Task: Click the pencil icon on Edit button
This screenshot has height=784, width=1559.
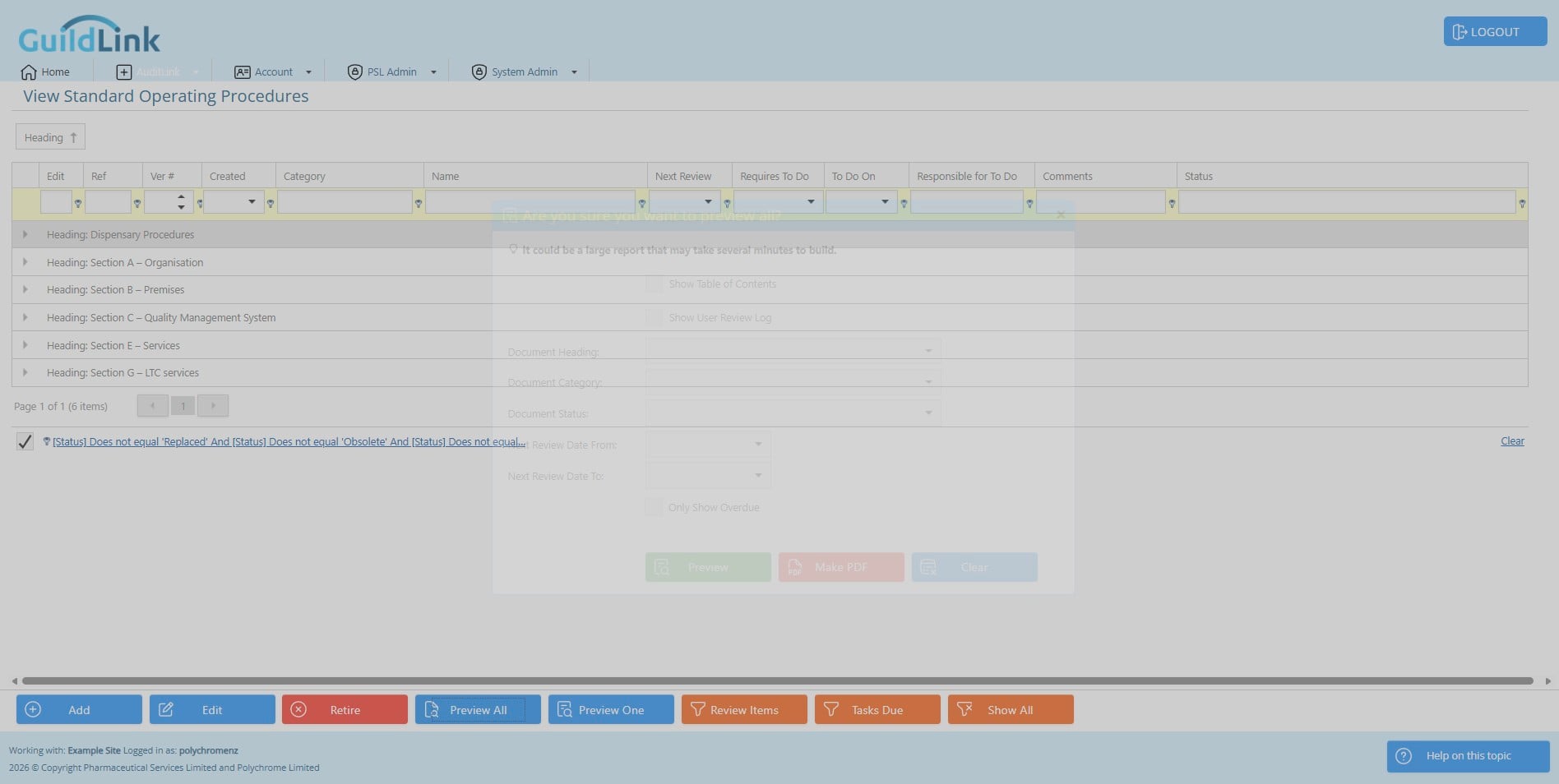Action: click(165, 709)
